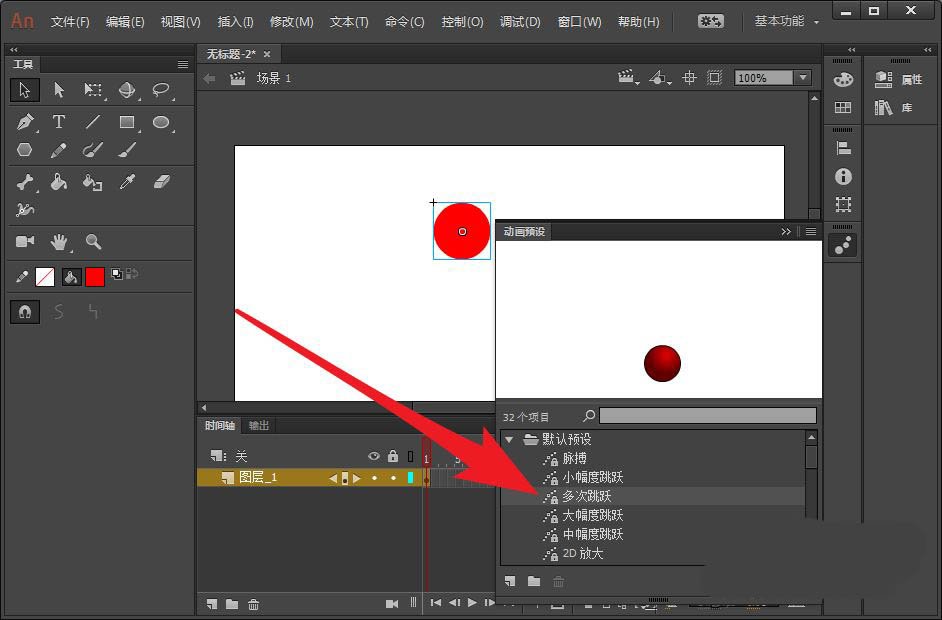Select the Subselection tool
Image resolution: width=942 pixels, height=620 pixels.
click(59, 90)
